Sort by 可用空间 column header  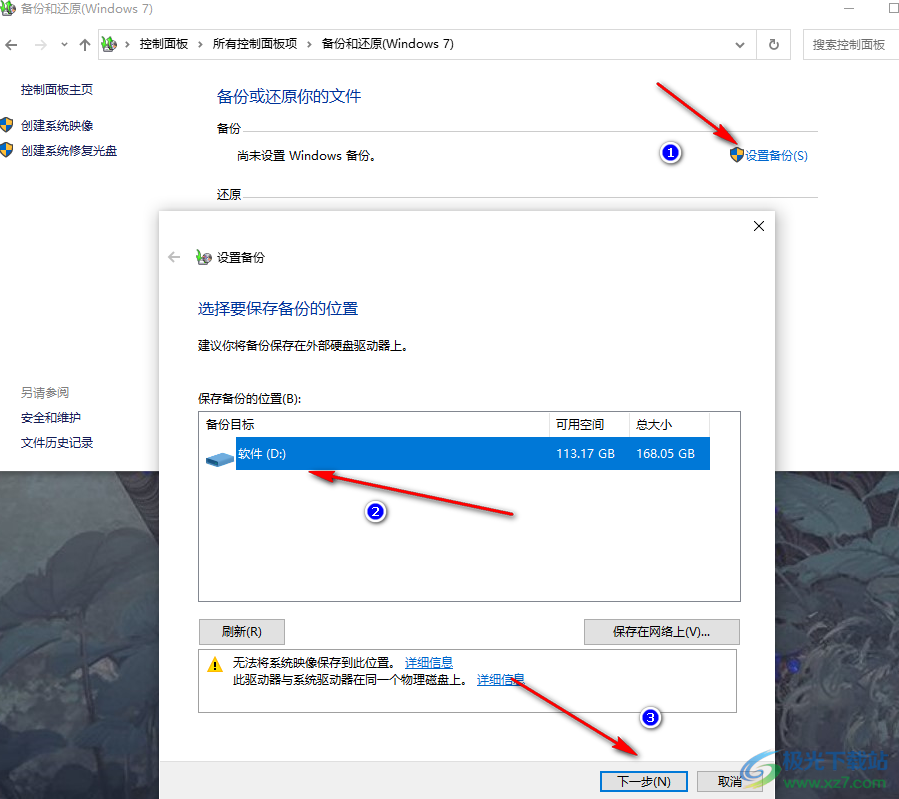589,425
